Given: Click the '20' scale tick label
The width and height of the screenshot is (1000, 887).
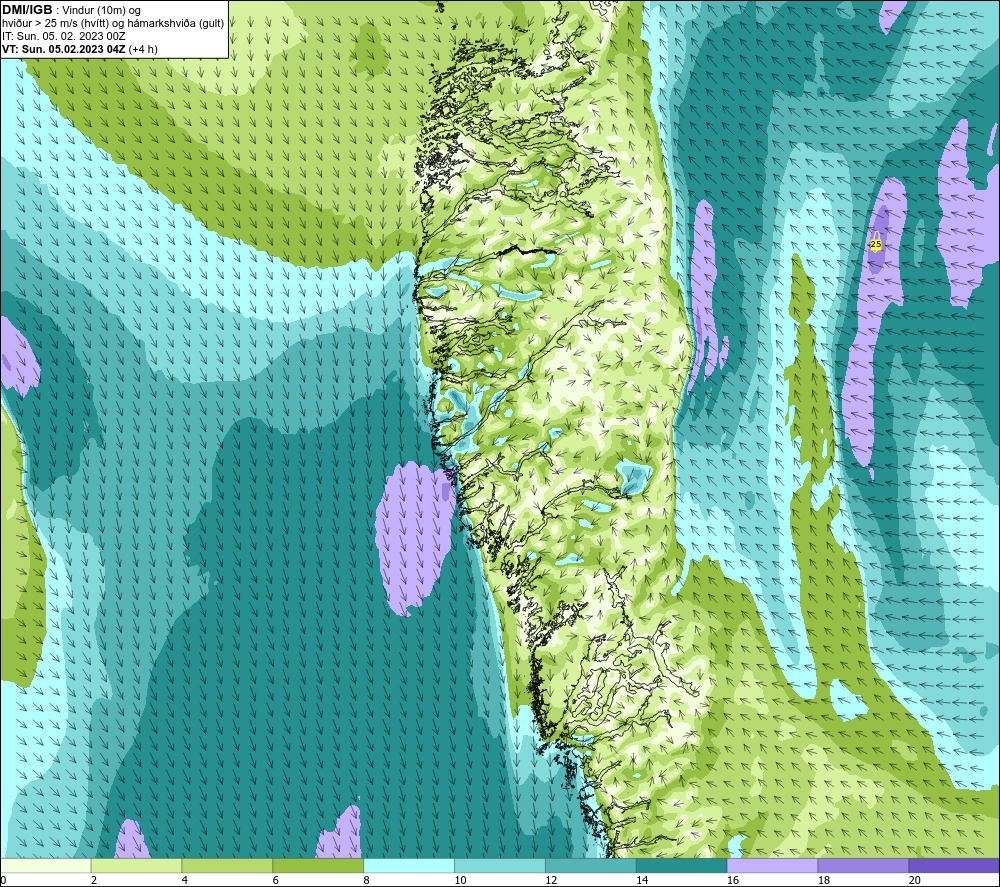Looking at the screenshot, I should [x=915, y=880].
